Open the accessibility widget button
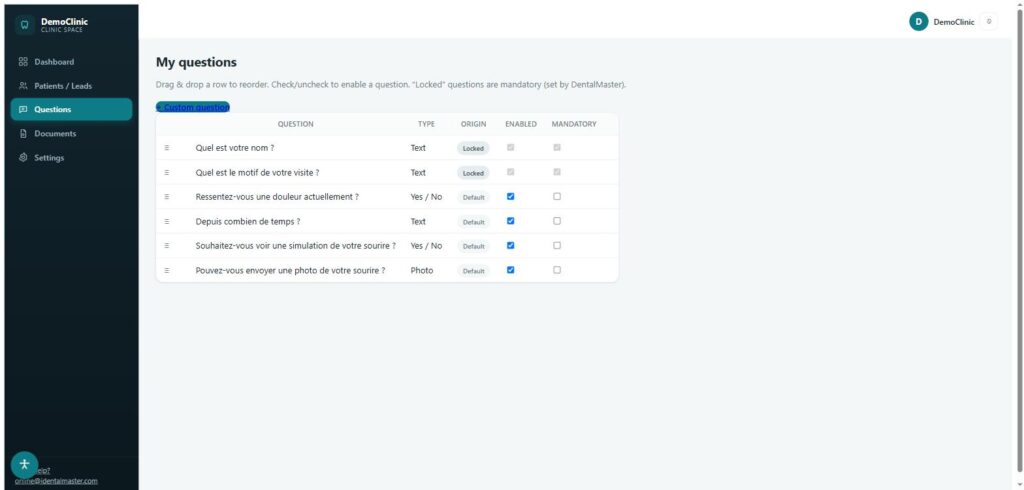The height and width of the screenshot is (490, 1024). coord(25,465)
